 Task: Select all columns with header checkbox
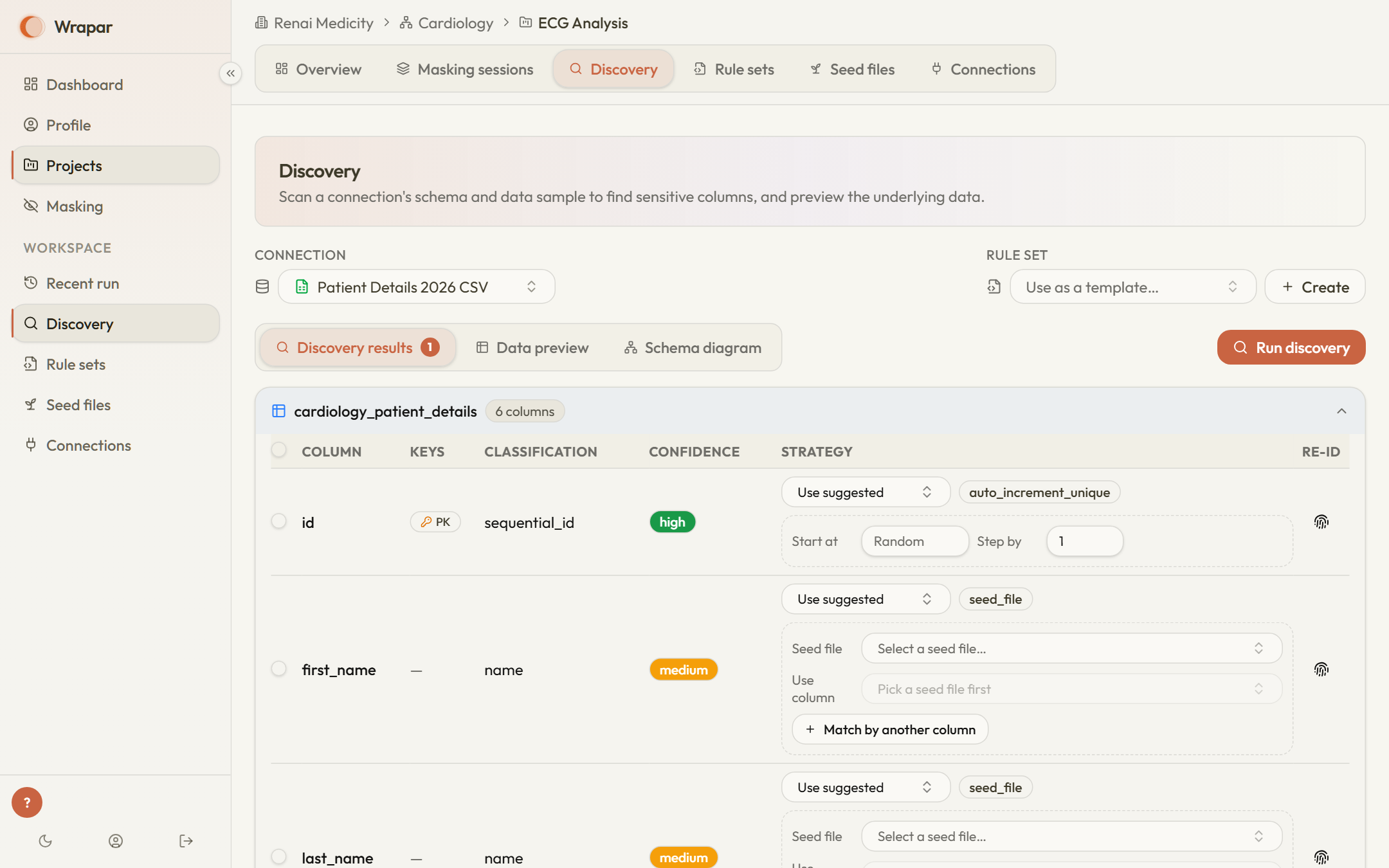pyautogui.click(x=278, y=450)
